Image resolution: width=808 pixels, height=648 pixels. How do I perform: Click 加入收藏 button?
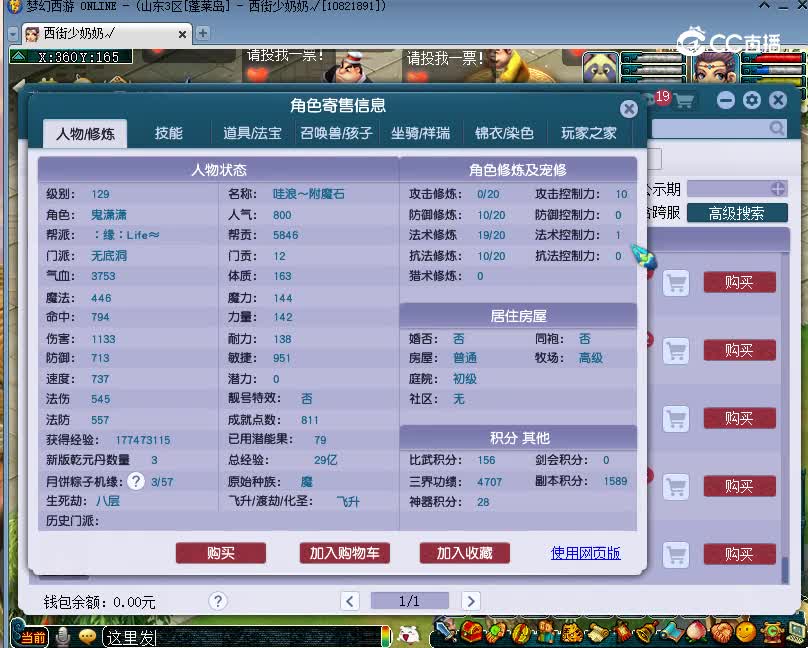(465, 553)
